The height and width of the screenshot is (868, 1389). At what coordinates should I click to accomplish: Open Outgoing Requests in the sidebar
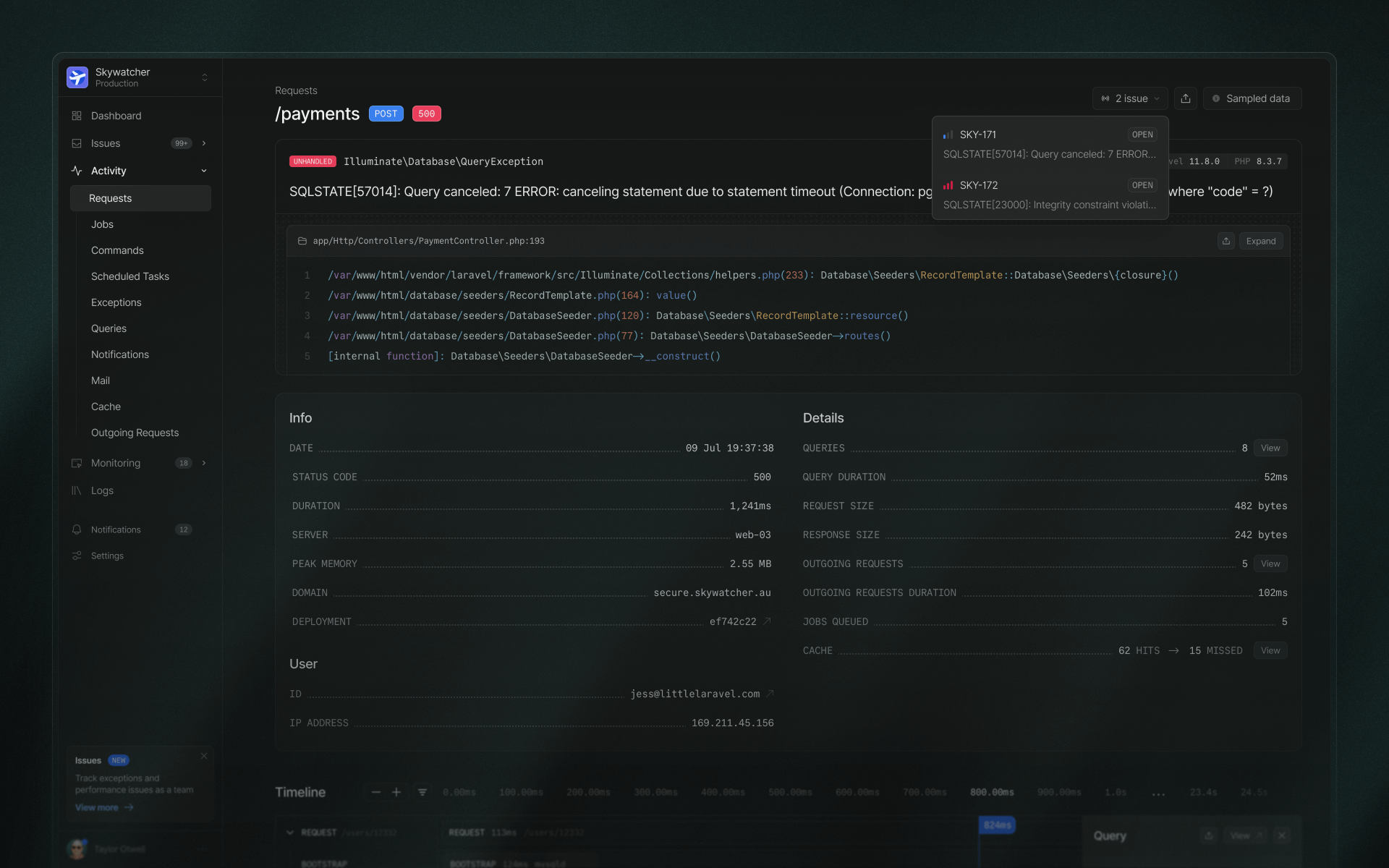(x=135, y=433)
